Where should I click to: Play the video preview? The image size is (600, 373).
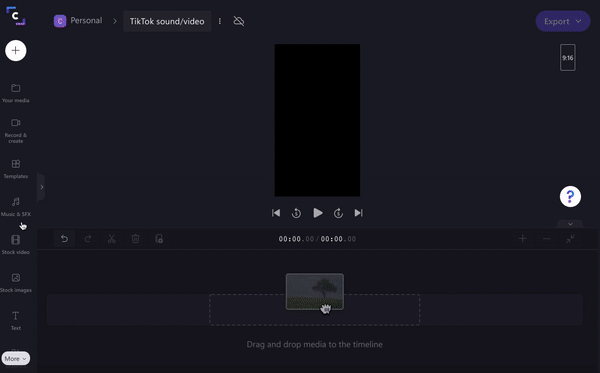(318, 213)
